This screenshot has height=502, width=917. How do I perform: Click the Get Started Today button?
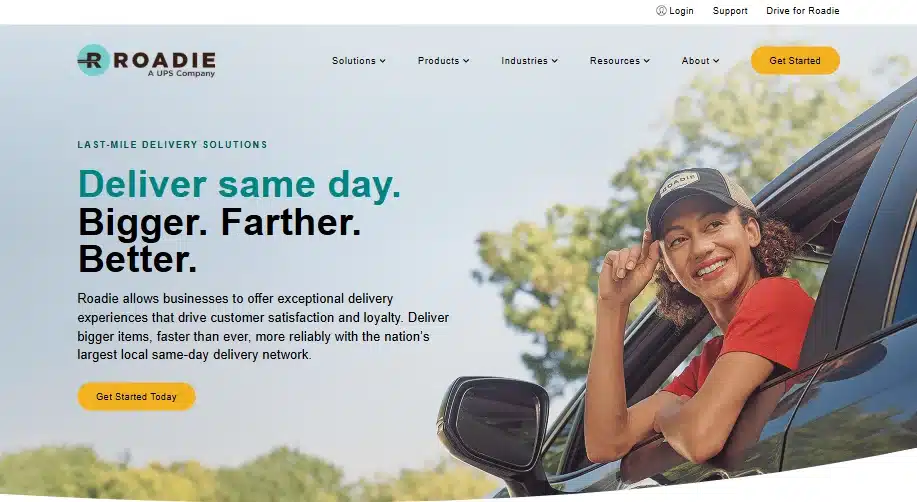136,397
